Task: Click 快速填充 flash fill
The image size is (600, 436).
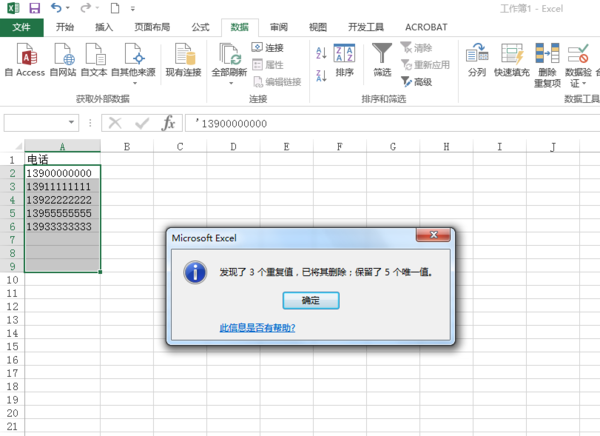Action: 512,60
